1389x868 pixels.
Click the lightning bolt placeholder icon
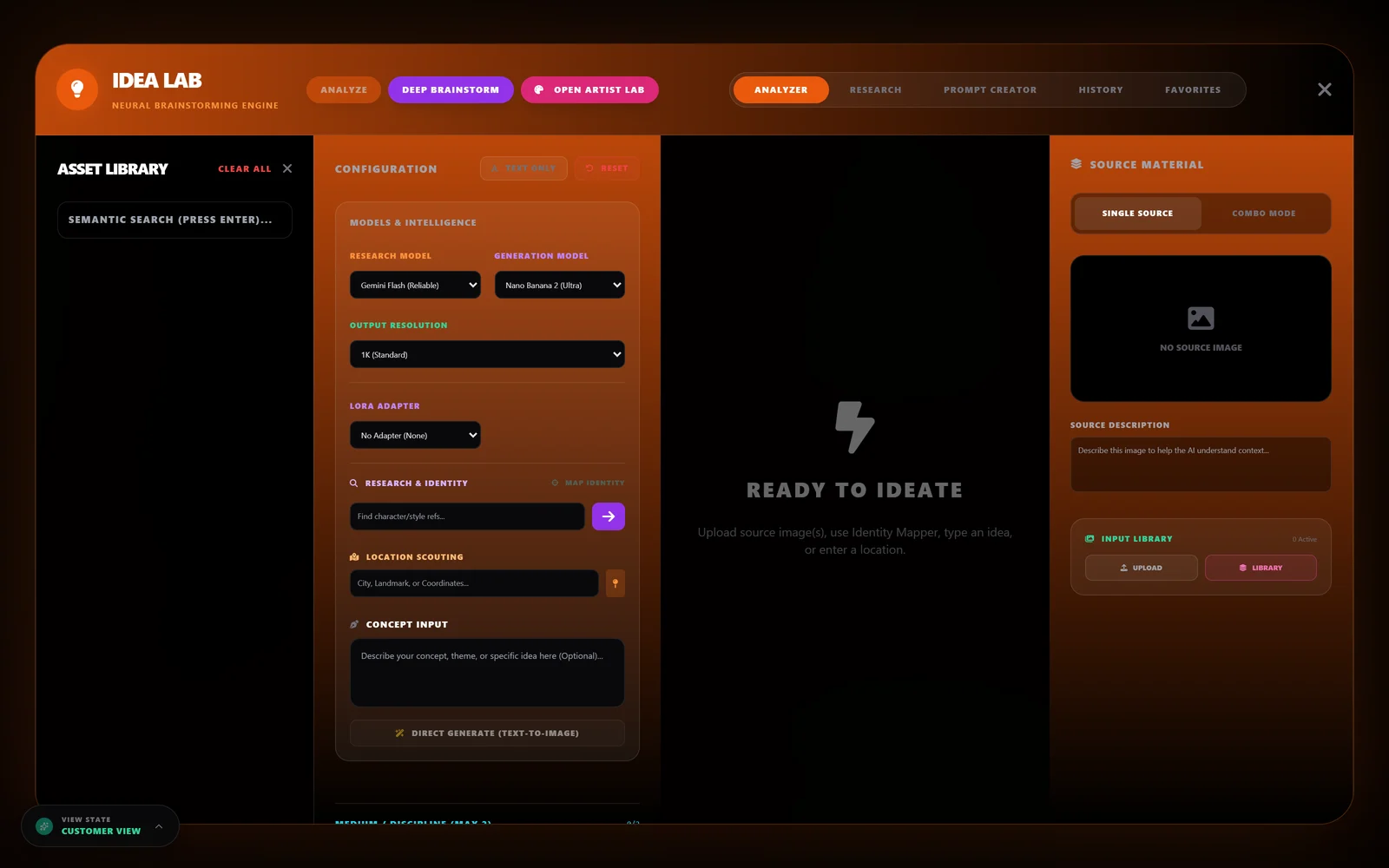[855, 427]
